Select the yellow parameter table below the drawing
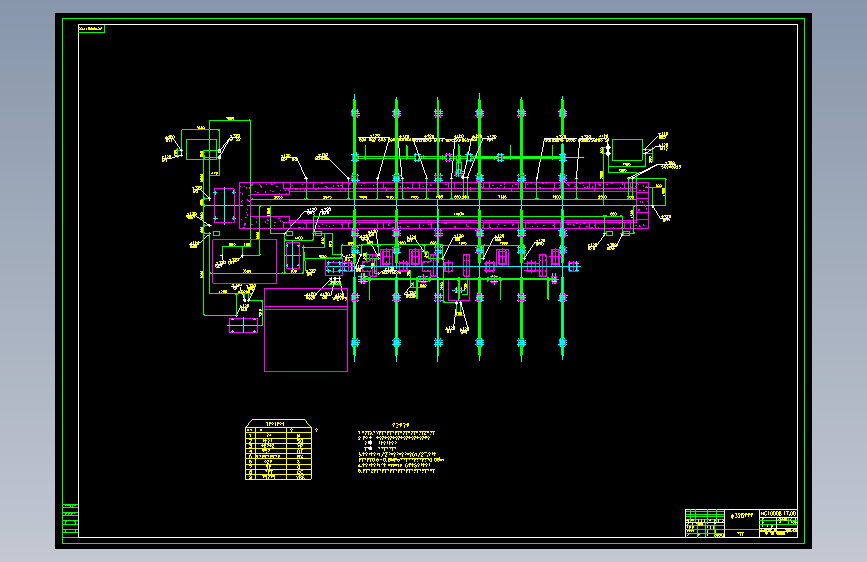This screenshot has height=562, width=867. tap(278, 450)
